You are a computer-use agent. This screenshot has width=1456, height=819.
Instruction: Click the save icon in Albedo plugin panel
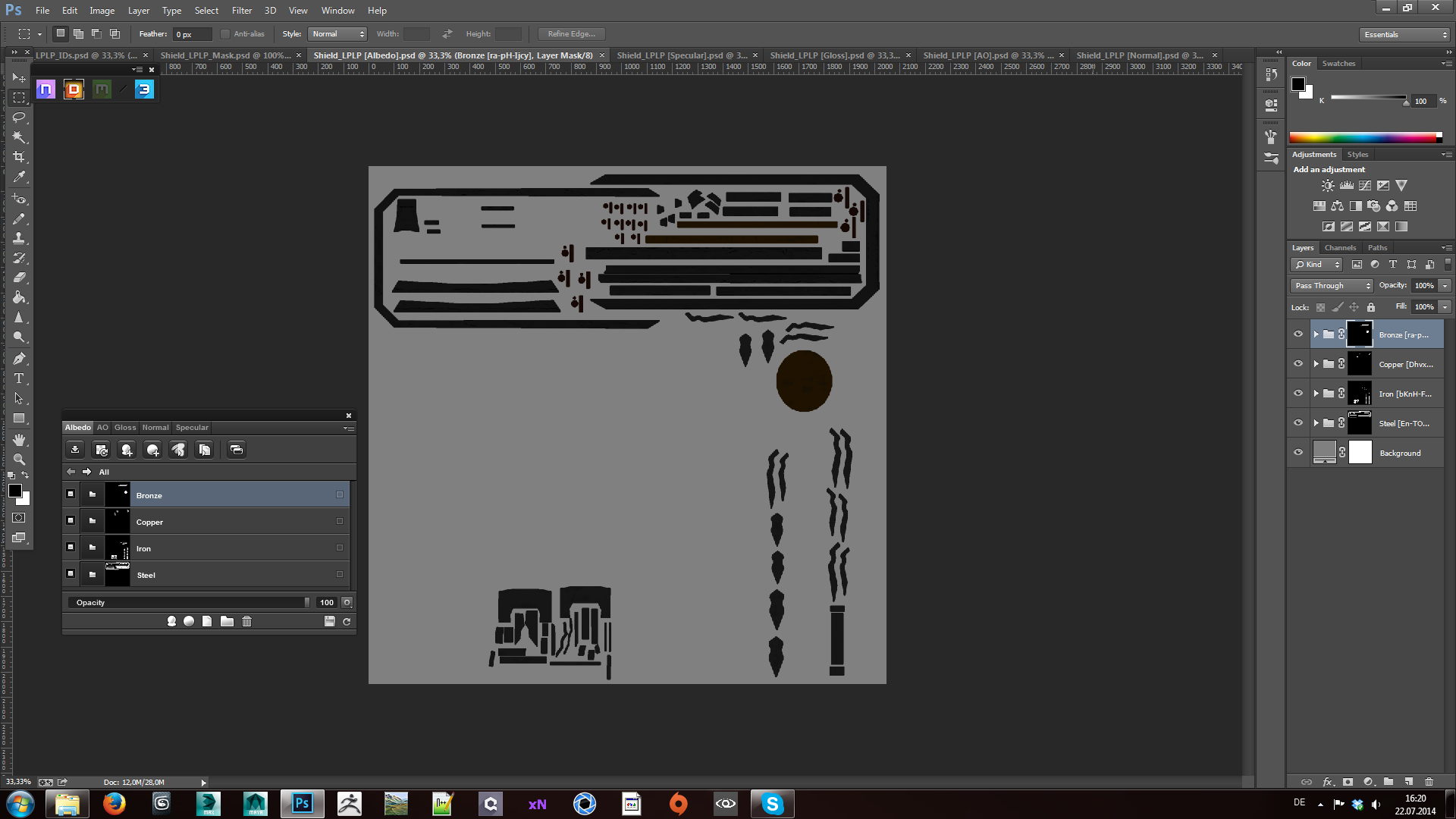click(329, 621)
